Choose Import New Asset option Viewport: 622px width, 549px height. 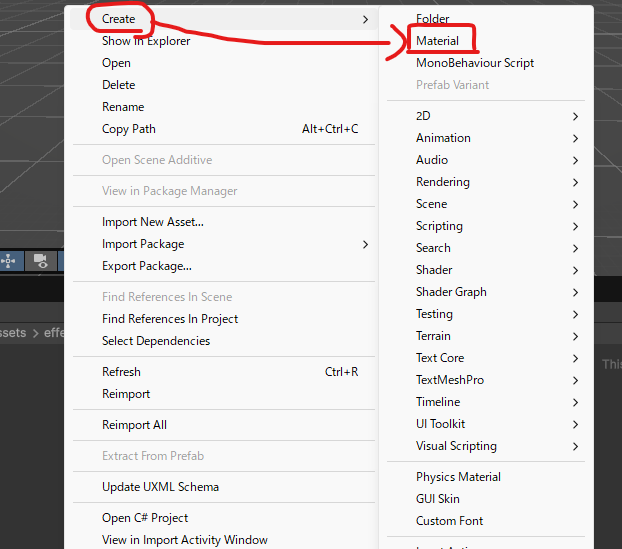pyautogui.click(x=152, y=222)
